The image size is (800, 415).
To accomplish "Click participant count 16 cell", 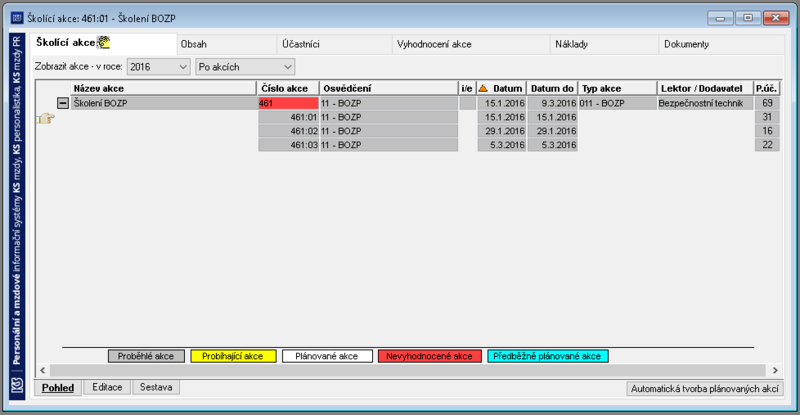I will pyautogui.click(x=767, y=131).
